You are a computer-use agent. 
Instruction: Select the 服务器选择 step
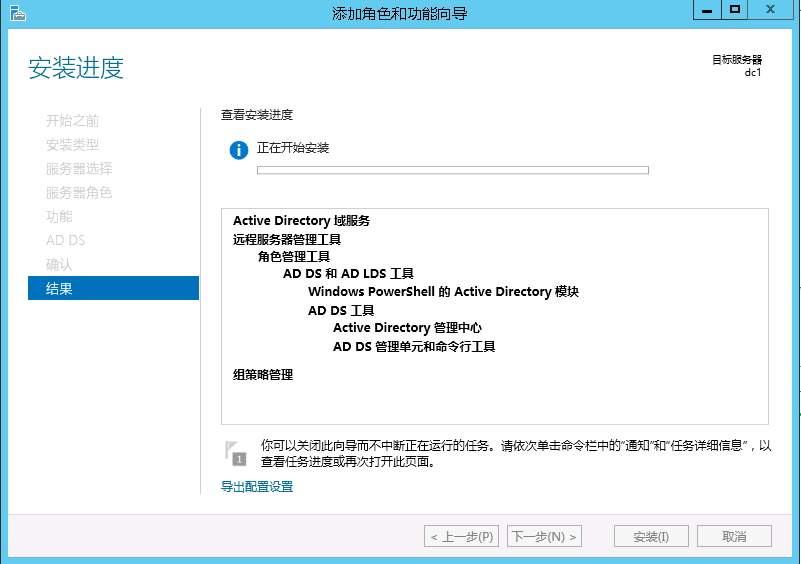tap(79, 169)
